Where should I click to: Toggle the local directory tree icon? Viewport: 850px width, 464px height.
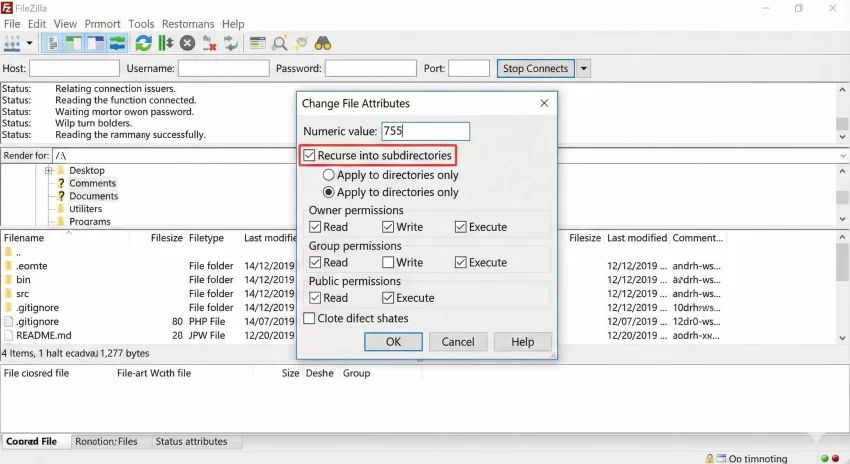point(74,43)
